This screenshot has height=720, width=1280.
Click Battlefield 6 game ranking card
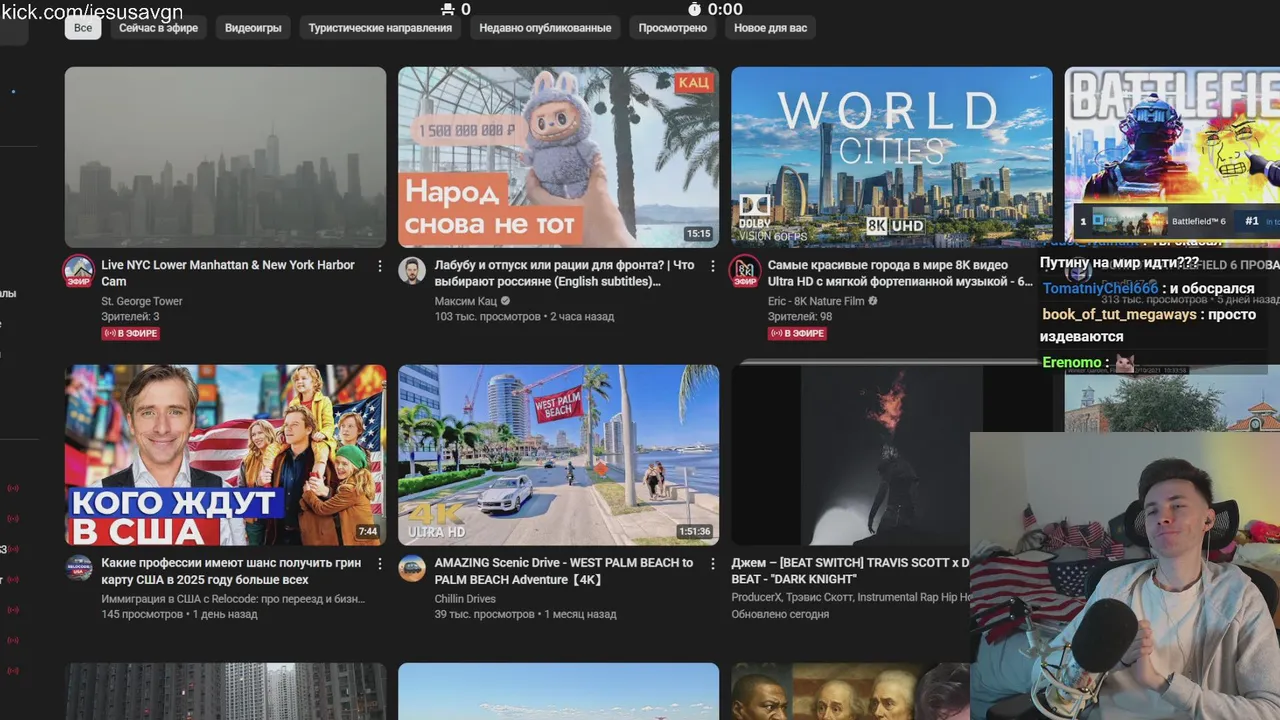tap(1177, 221)
